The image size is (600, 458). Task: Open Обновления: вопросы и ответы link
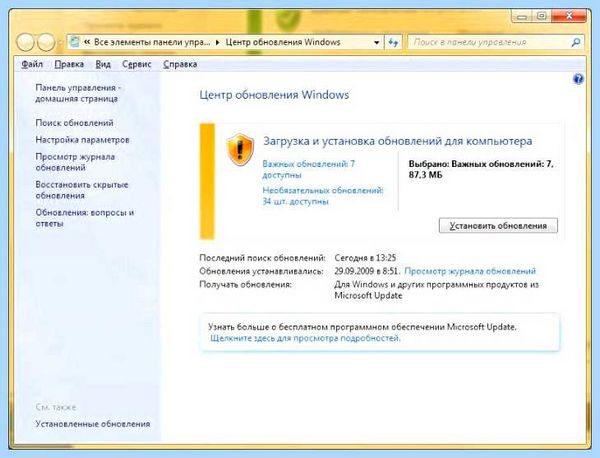[x=85, y=218]
